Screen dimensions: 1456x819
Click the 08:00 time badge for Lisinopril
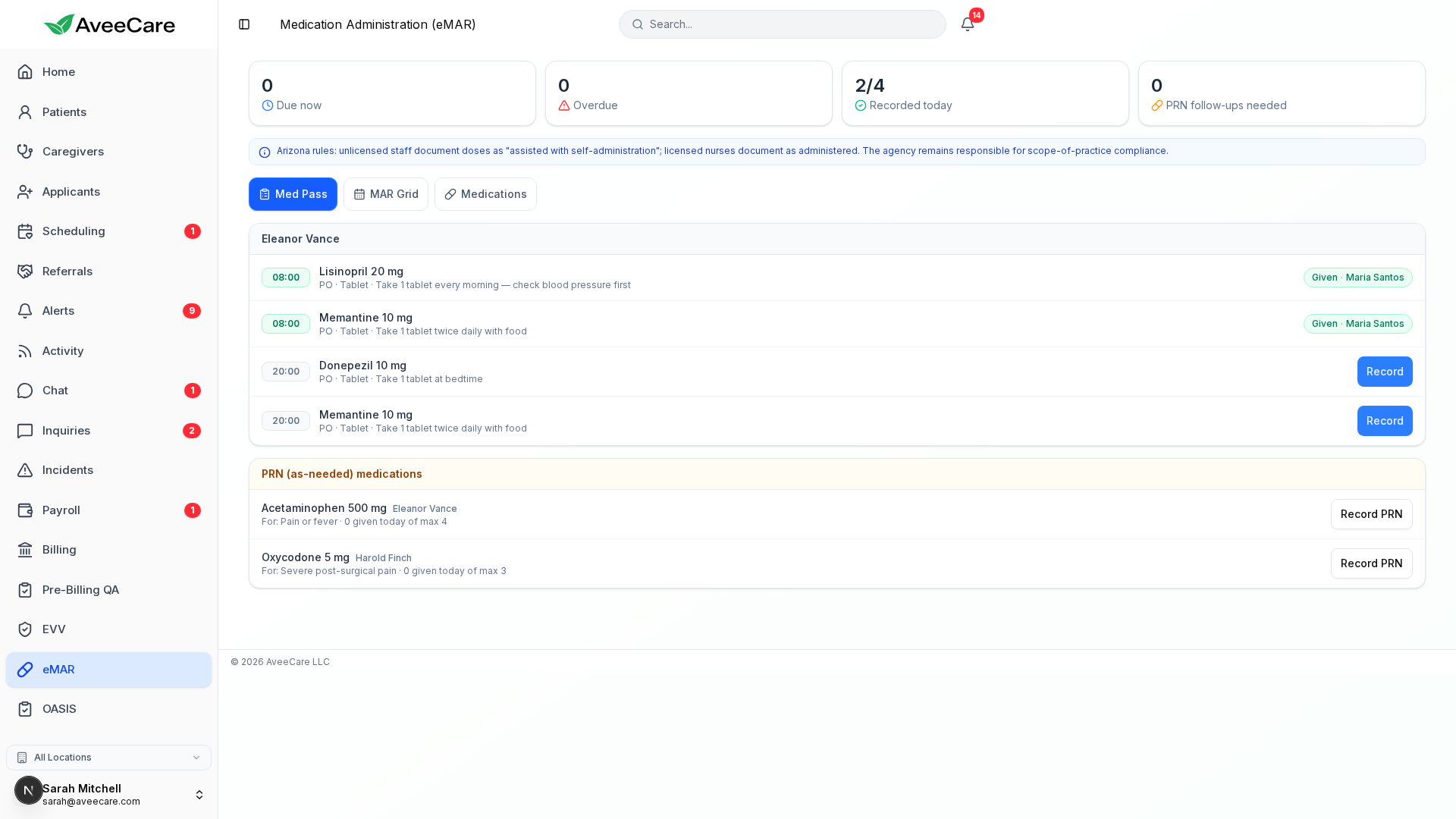tap(286, 278)
